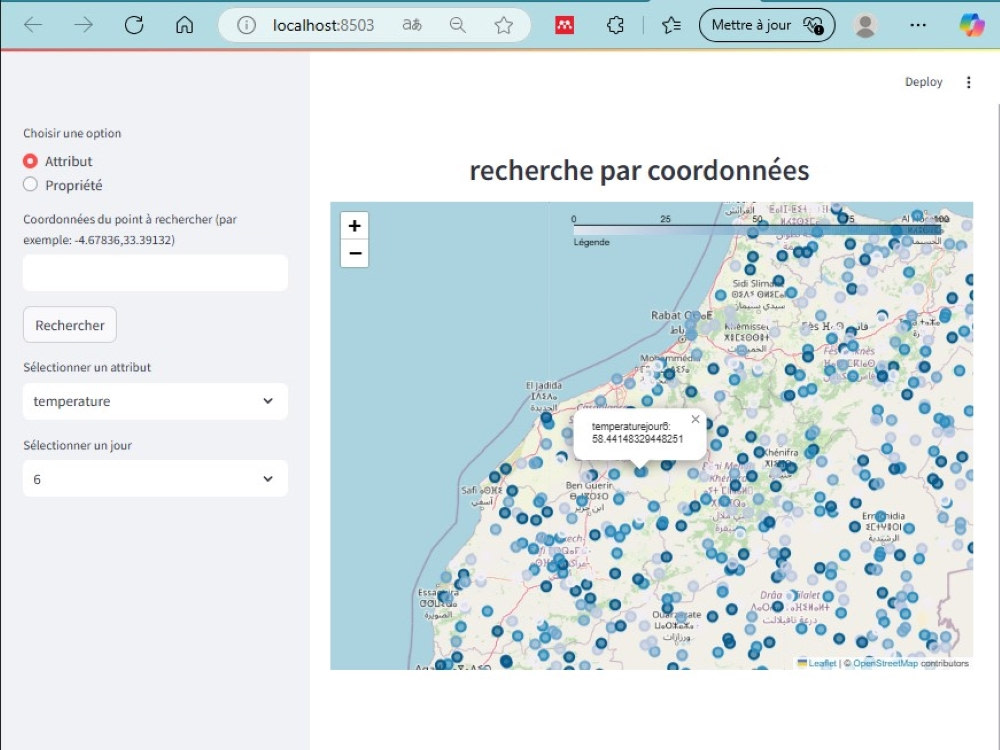
Task: Click the Streamlit Deploy button
Action: click(x=923, y=82)
